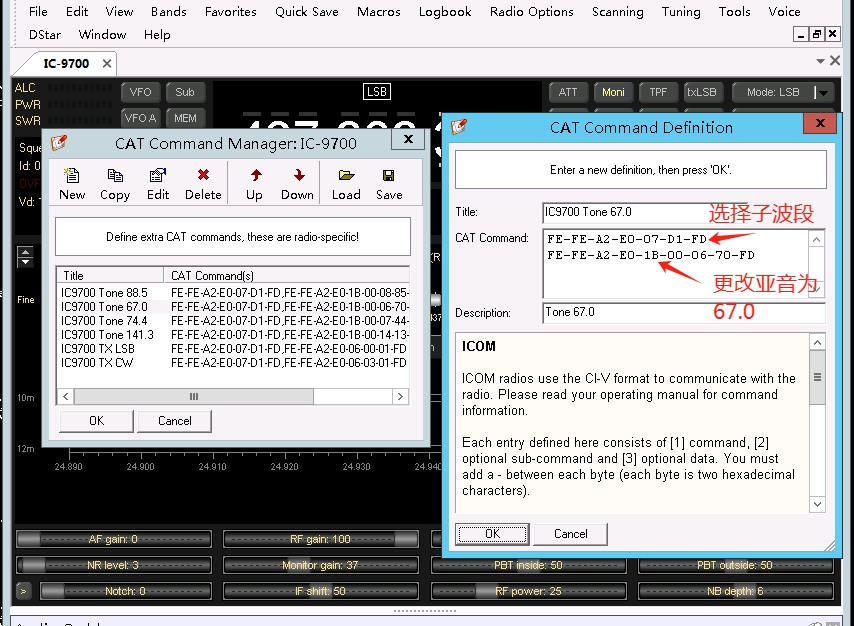Click OK in CAT Command Definition

coord(492,534)
